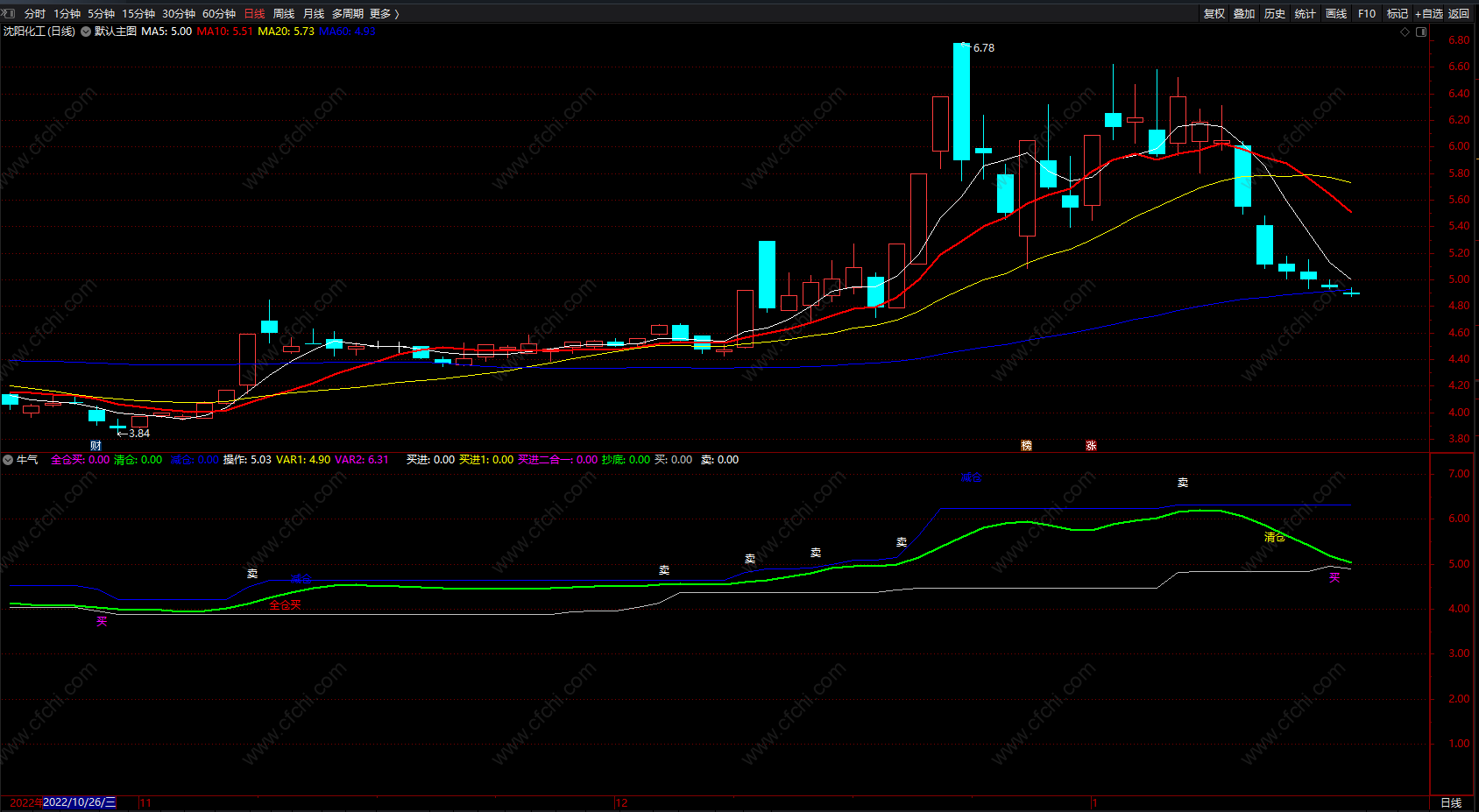Select the 60分钟 period tab
Screen dimensions: 1479x812
(219, 14)
